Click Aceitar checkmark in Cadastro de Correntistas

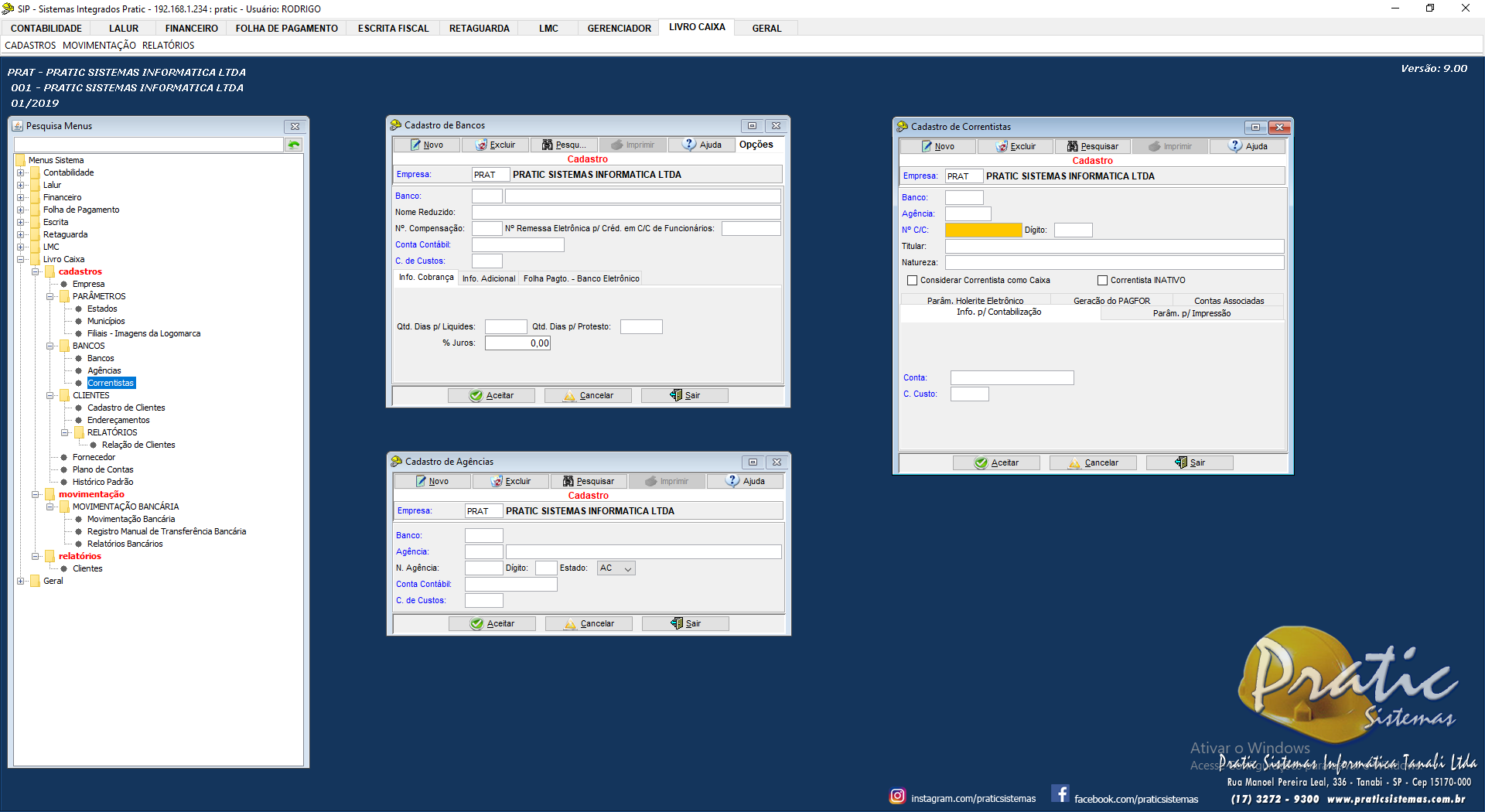(981, 463)
